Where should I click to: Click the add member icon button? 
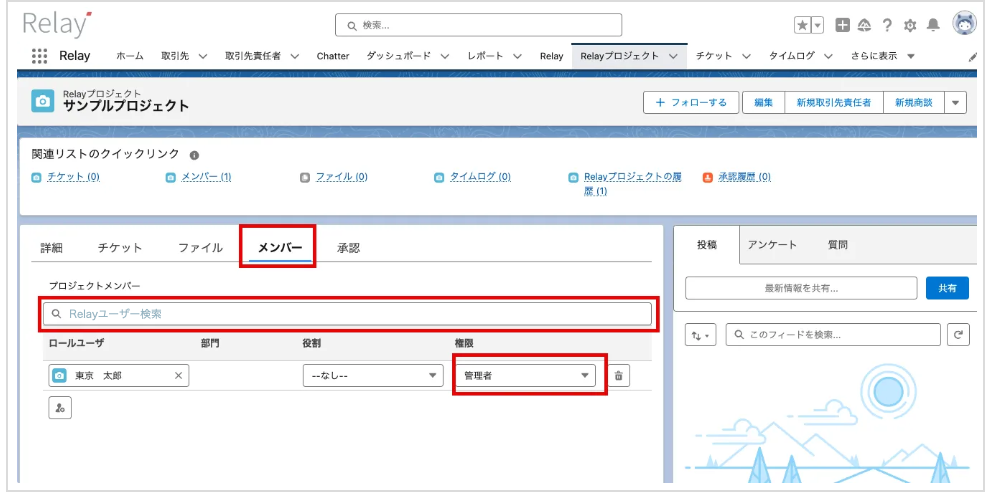coord(60,408)
